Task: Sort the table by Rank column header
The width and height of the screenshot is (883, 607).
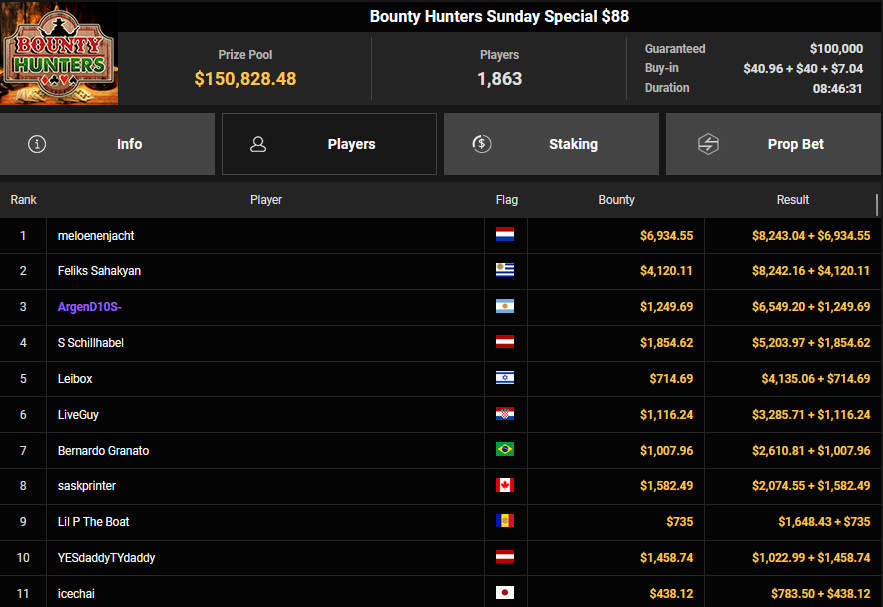Action: point(23,200)
